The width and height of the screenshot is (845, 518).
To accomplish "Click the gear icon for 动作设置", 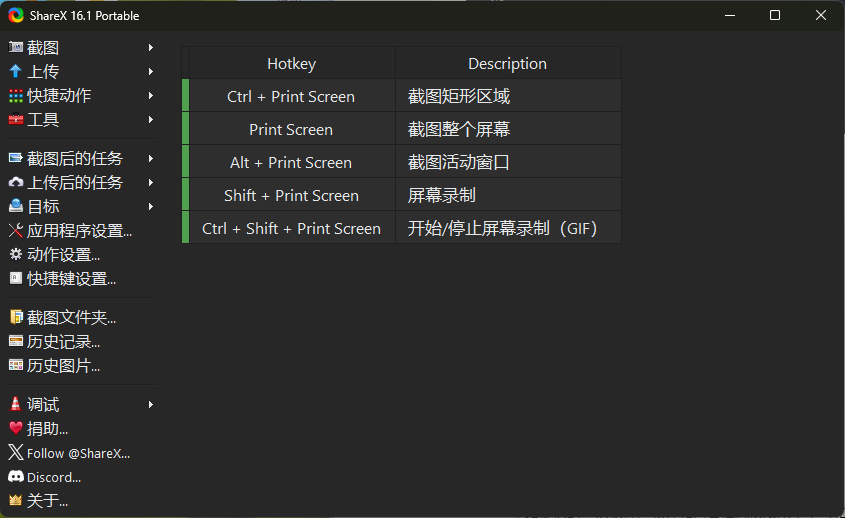I will pos(15,255).
